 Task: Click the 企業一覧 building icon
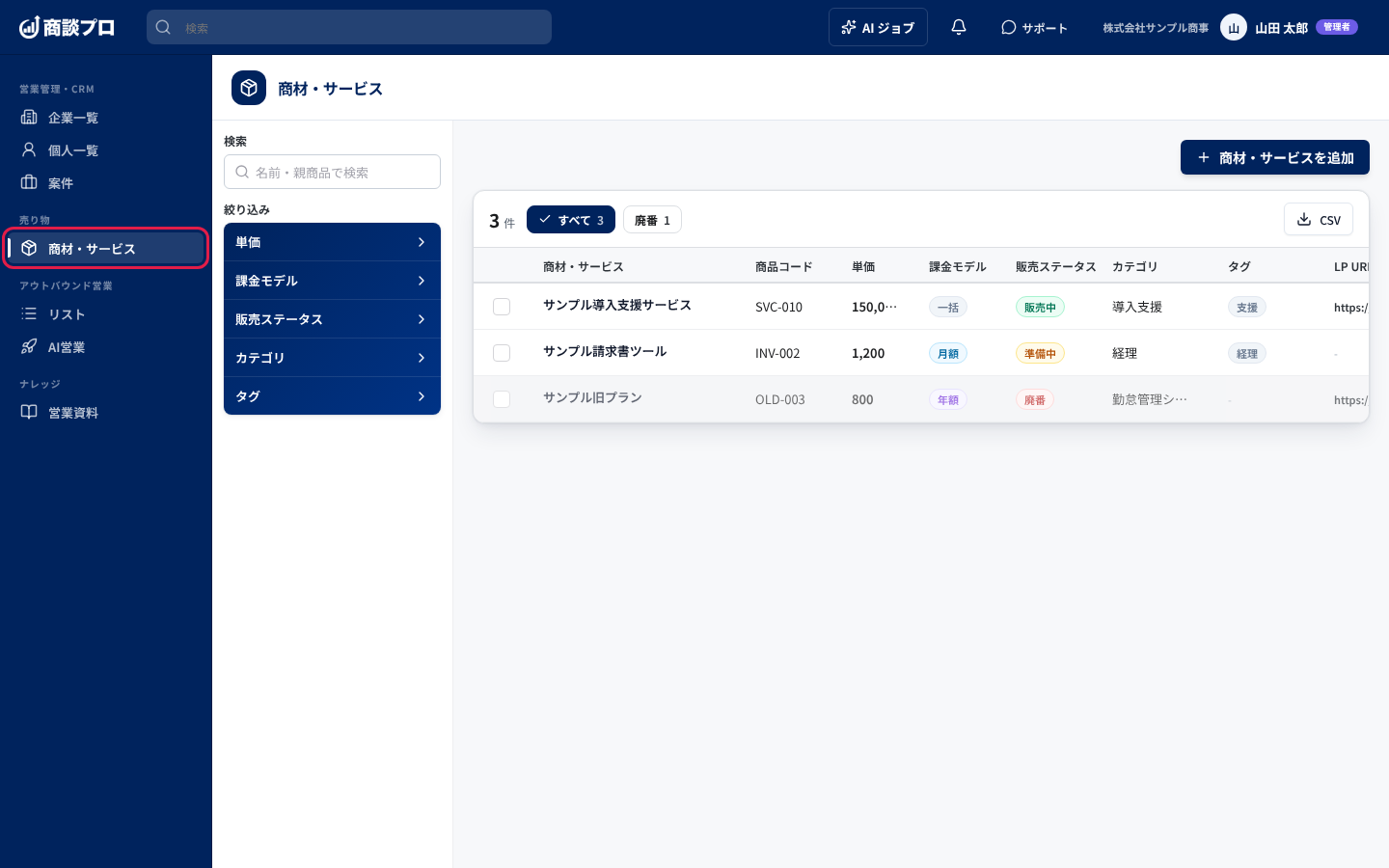point(29,117)
